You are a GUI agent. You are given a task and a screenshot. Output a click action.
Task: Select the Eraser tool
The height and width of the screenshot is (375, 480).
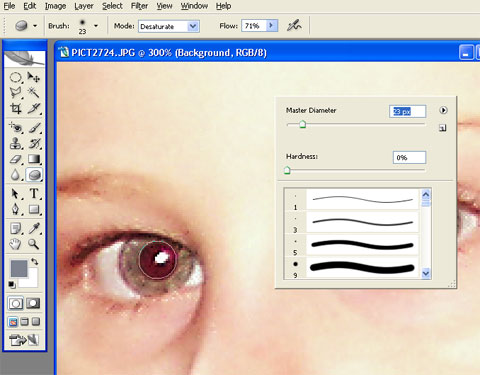coord(15,159)
